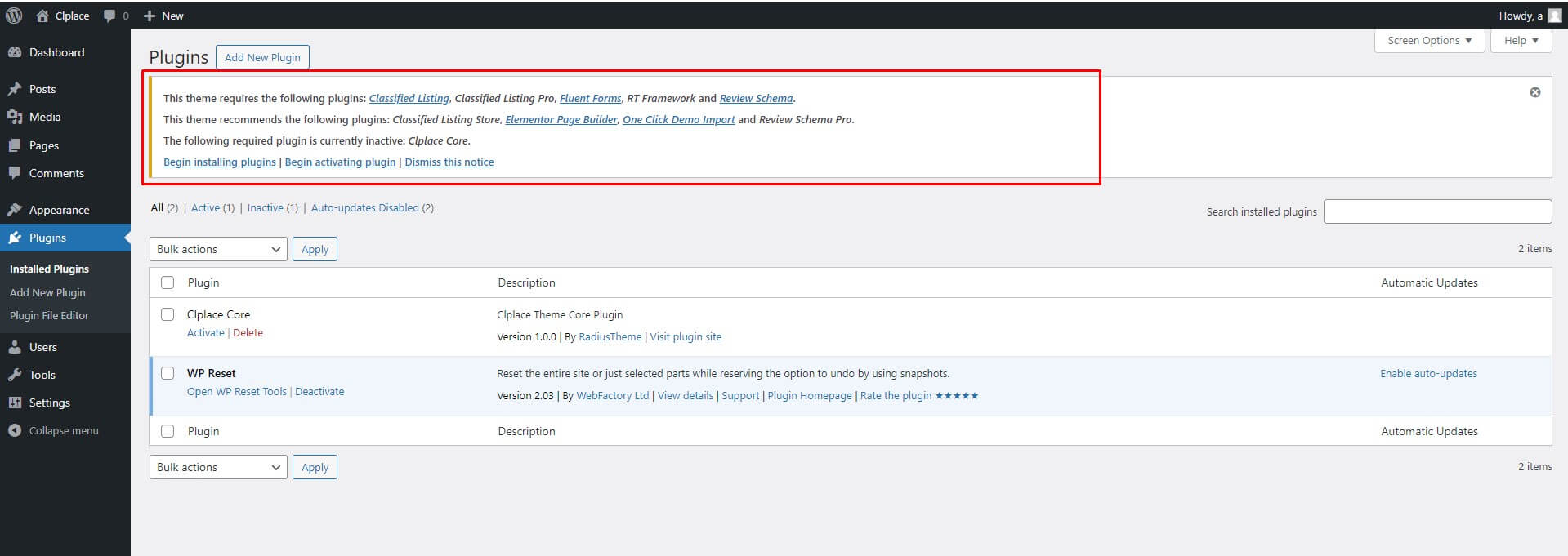This screenshot has height=556, width=1568.
Task: Tick the select-all checkbox in table header
Action: tap(168, 282)
